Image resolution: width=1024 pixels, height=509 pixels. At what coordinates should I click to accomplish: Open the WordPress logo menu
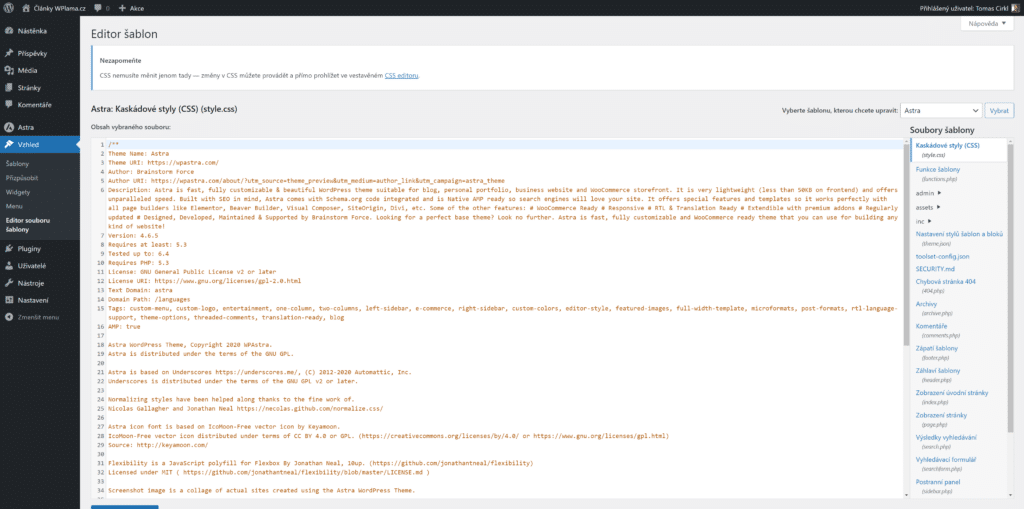click(8, 8)
